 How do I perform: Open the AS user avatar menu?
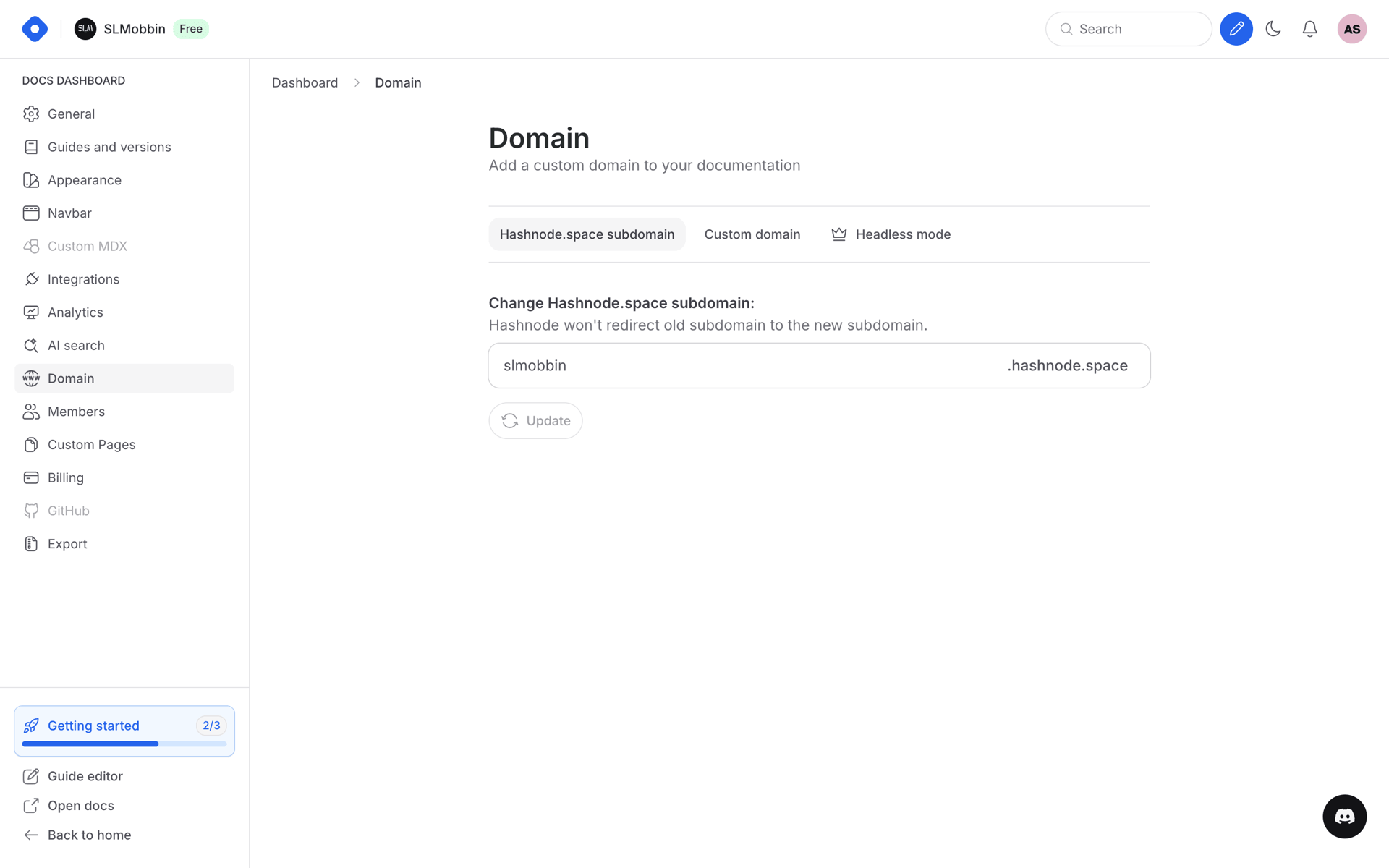tap(1352, 29)
